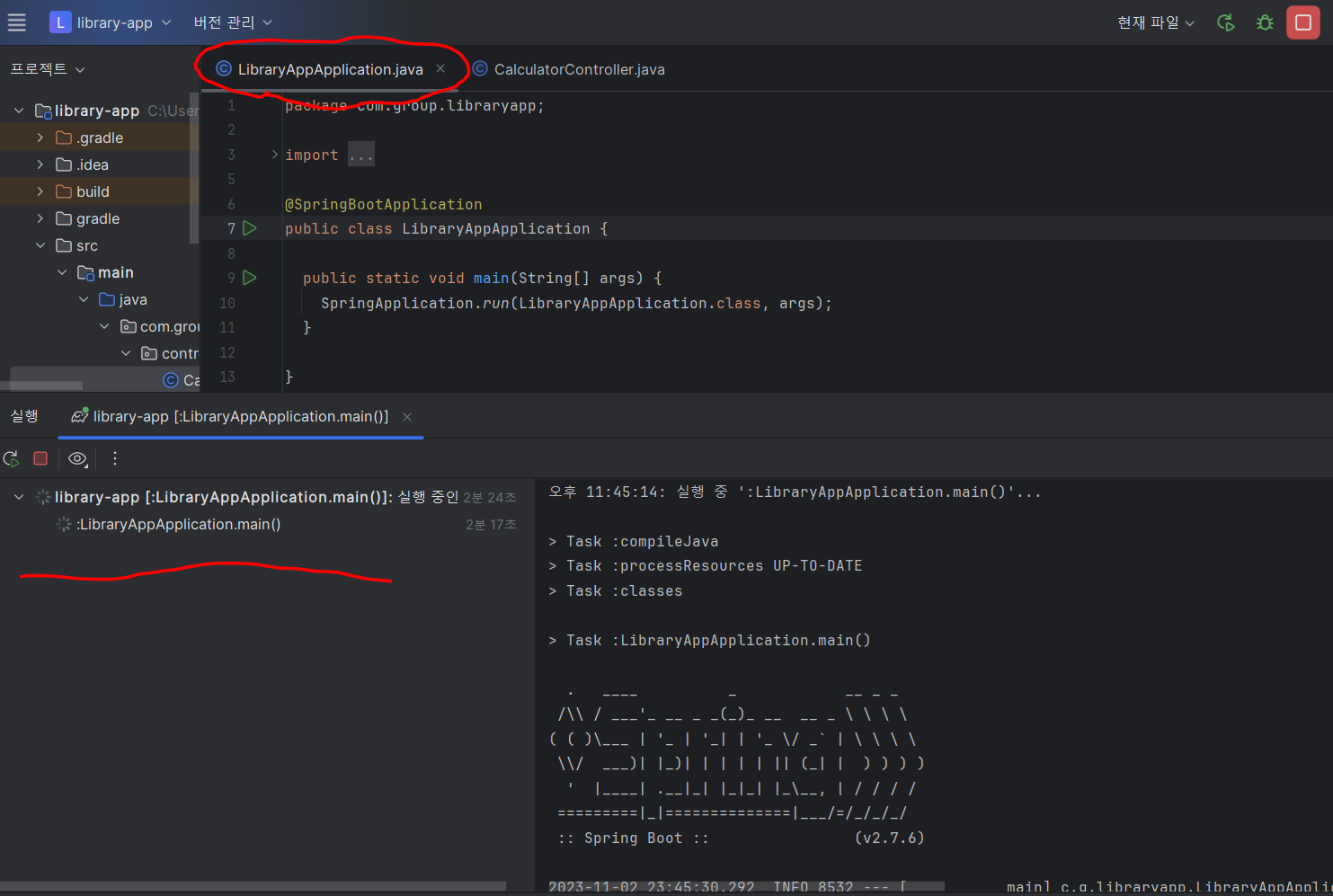Expand the folded import statements
Viewport: 1333px width, 896px height.
pyautogui.click(x=275, y=155)
